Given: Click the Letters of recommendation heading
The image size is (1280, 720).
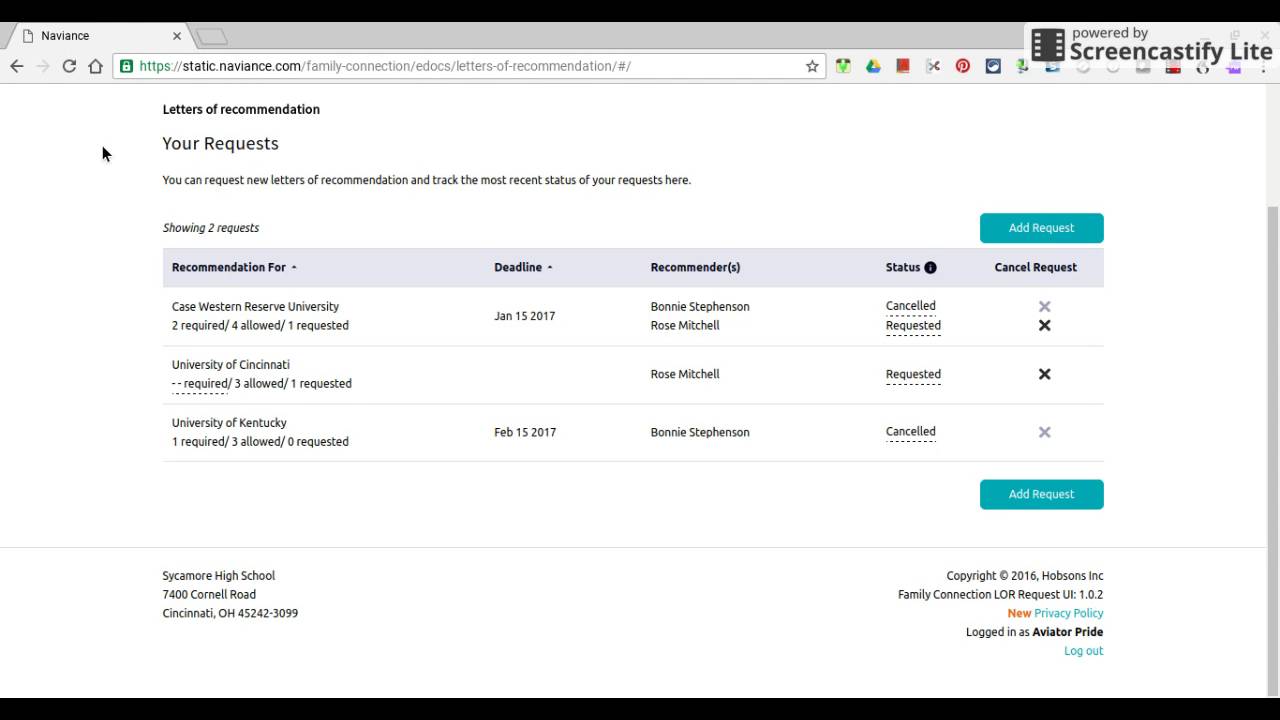Looking at the screenshot, I should point(241,109).
